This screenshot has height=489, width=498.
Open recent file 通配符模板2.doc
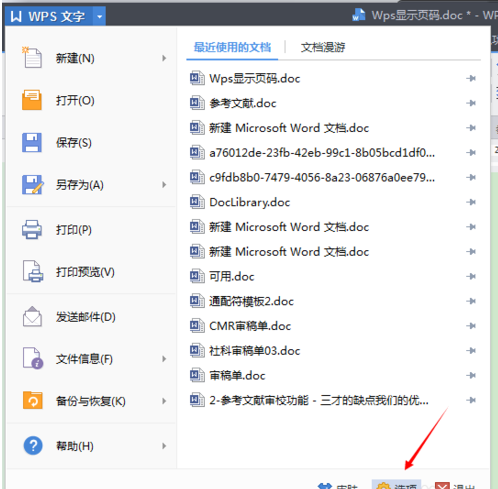coord(251,301)
